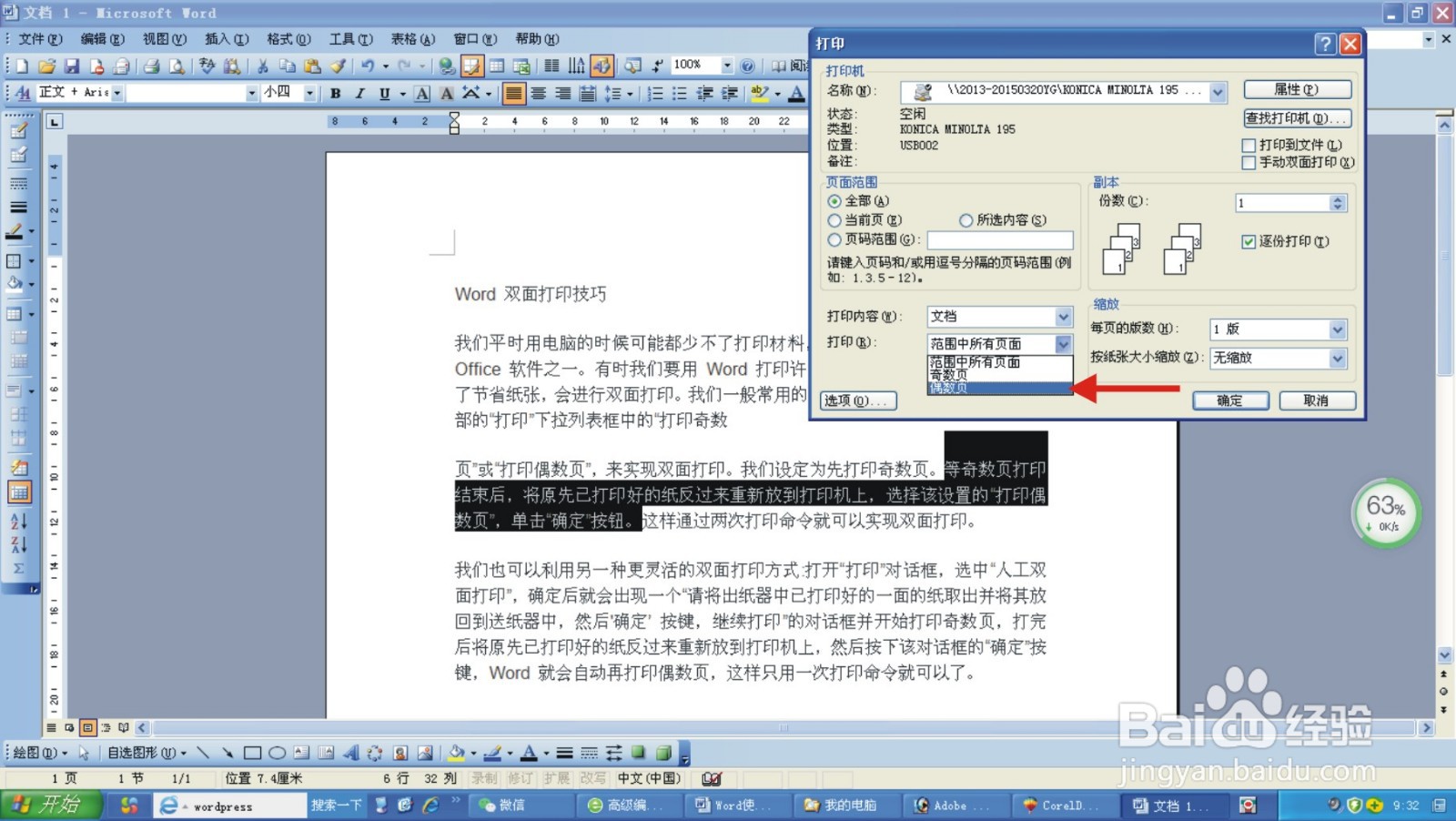The width and height of the screenshot is (1456, 821).
Task: Open Help with question mark icon
Action: [747, 66]
